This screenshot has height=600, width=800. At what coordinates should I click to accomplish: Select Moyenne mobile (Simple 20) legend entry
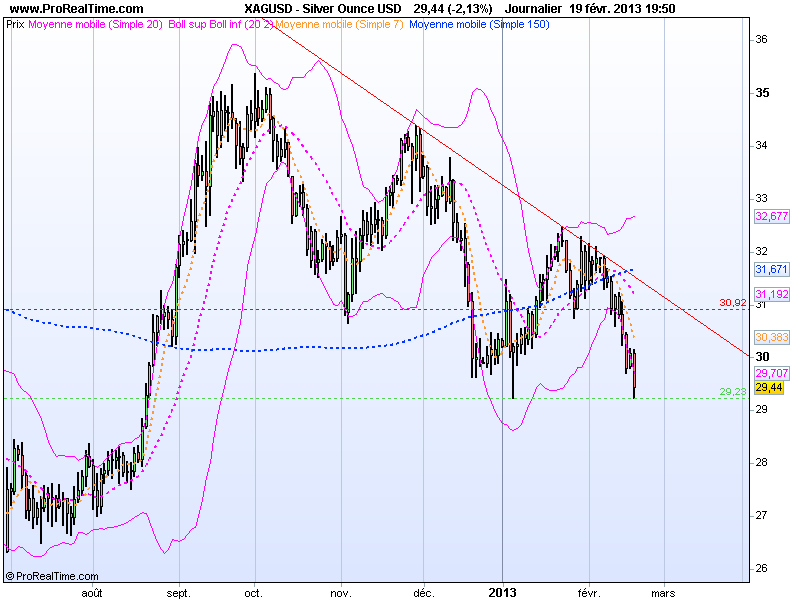point(95,24)
